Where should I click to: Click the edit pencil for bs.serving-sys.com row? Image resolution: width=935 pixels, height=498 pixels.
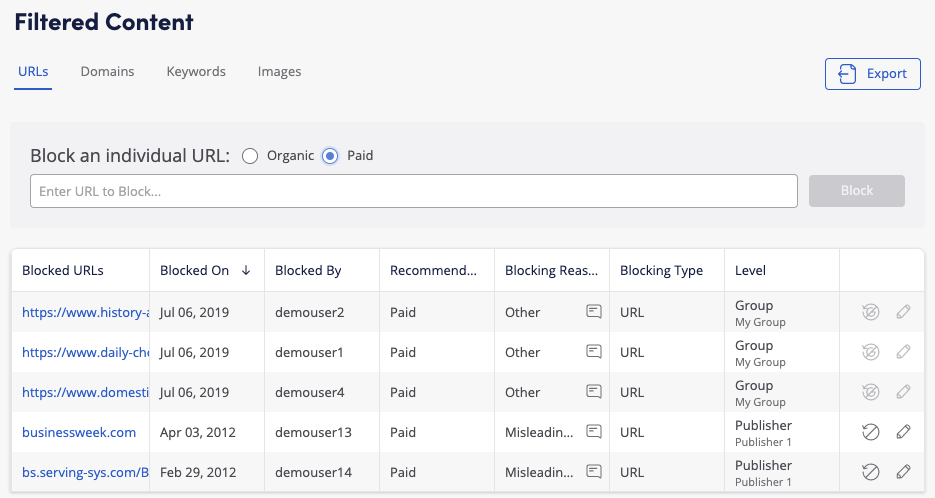click(903, 472)
